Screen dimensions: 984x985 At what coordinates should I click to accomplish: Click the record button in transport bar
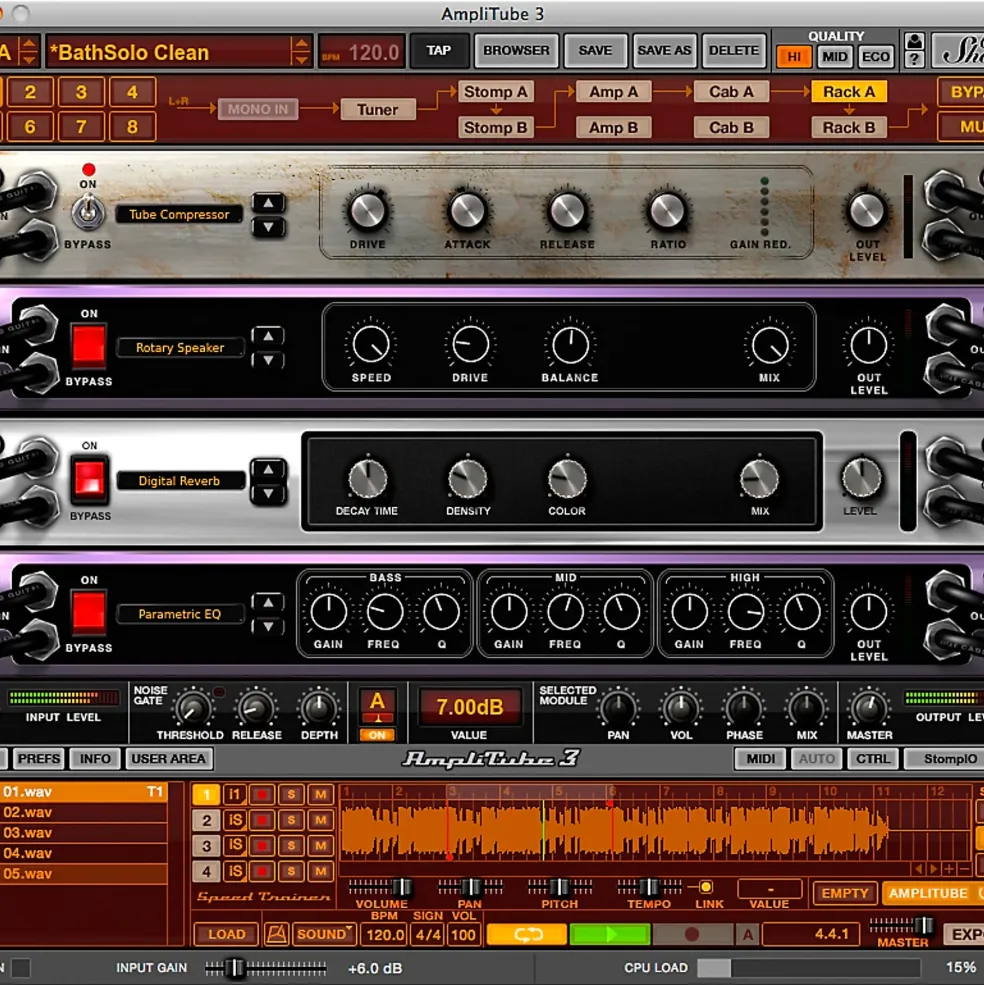(692, 934)
